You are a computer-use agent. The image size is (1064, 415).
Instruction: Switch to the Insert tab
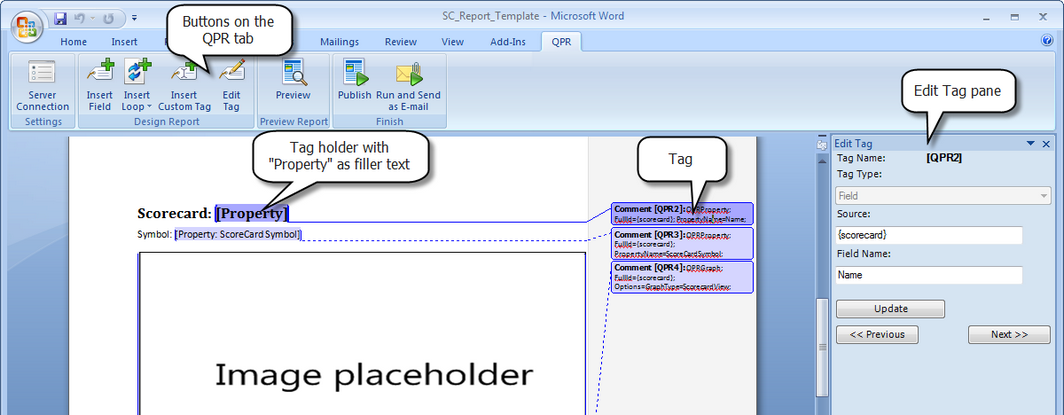pyautogui.click(x=124, y=42)
